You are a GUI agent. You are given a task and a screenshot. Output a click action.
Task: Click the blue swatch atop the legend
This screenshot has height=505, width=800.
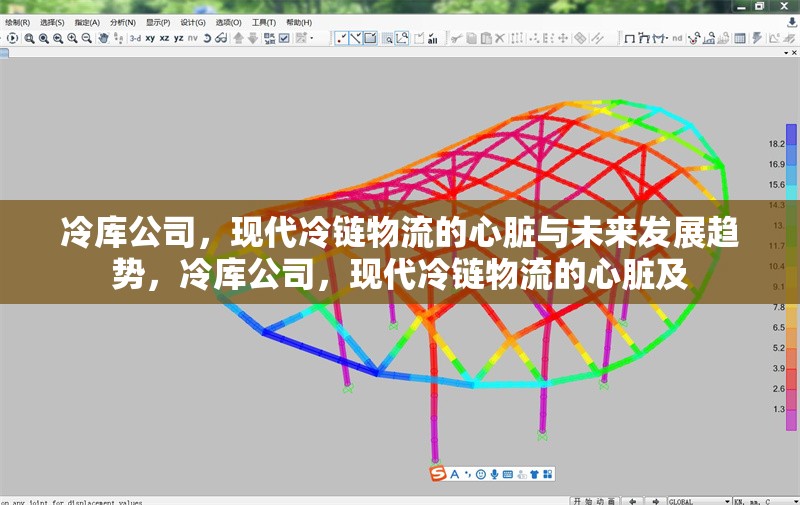point(791,135)
